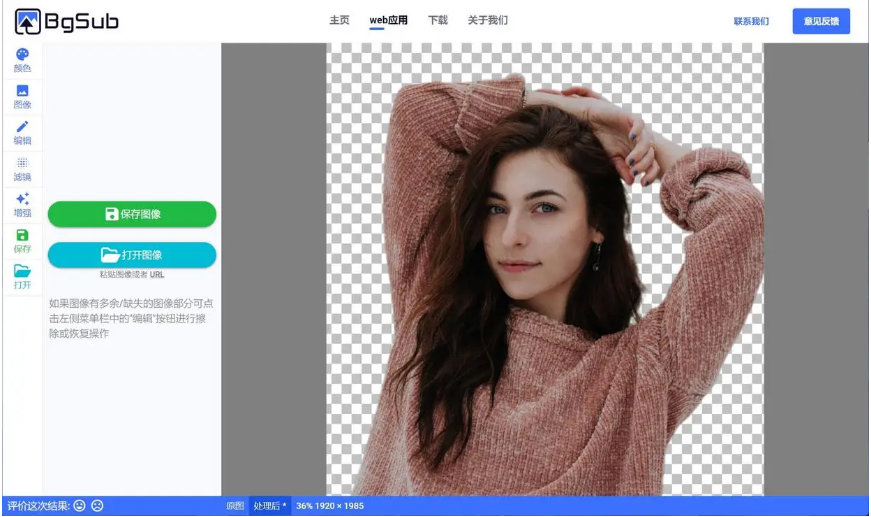Click the blue 打开图像 button
The height and width of the screenshot is (517, 871).
point(132,255)
